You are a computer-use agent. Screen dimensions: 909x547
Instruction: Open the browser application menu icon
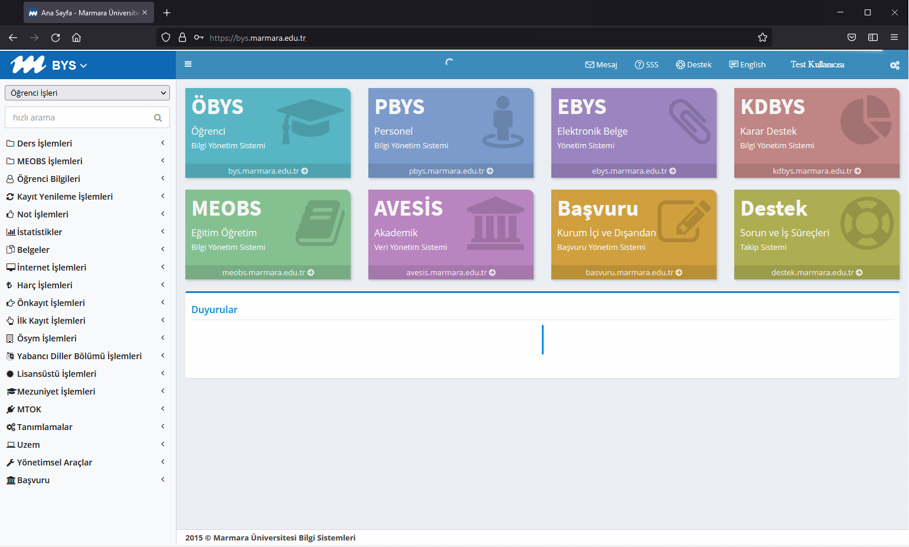pos(894,37)
